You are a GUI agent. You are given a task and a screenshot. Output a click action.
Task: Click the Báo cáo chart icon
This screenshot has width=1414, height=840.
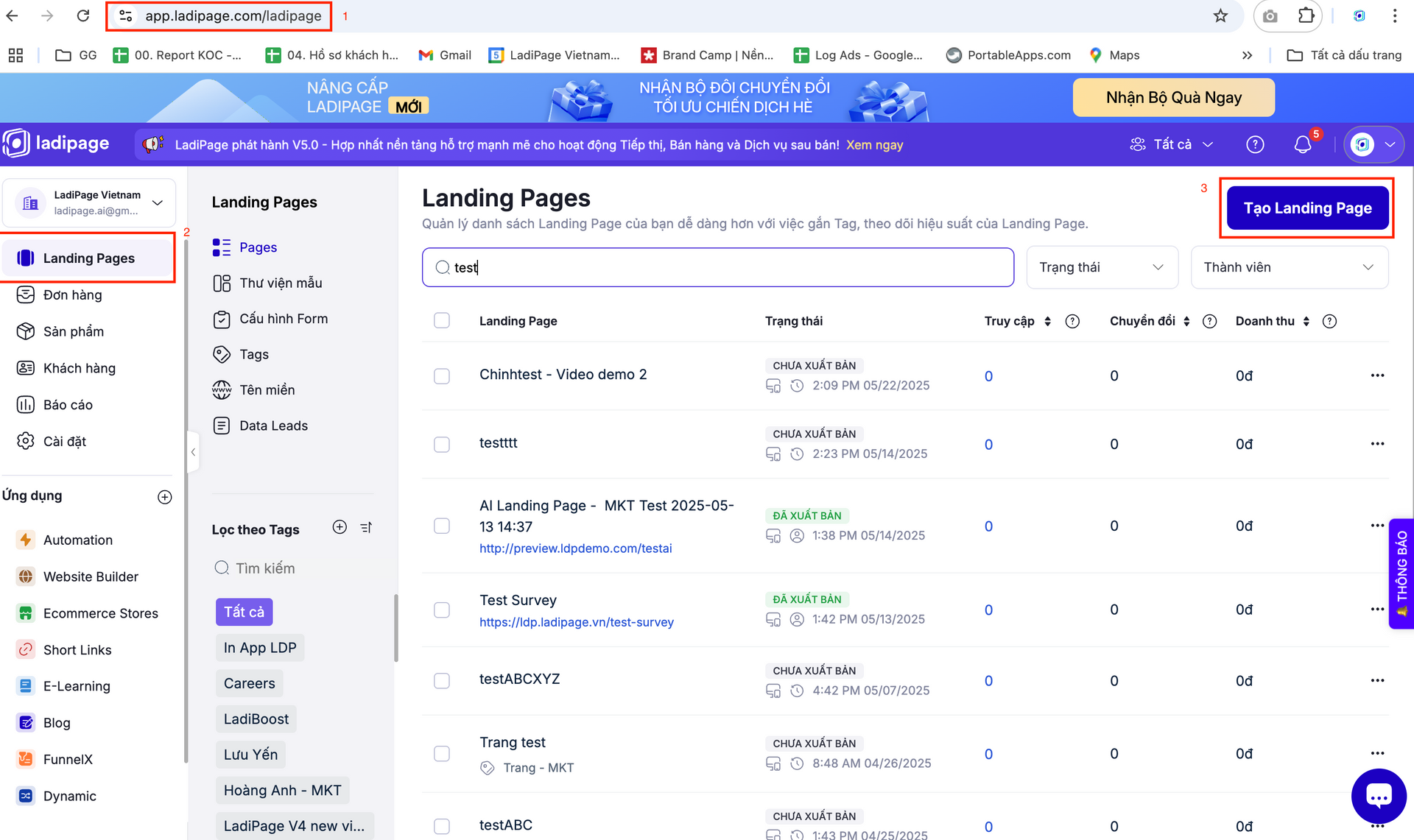26,404
